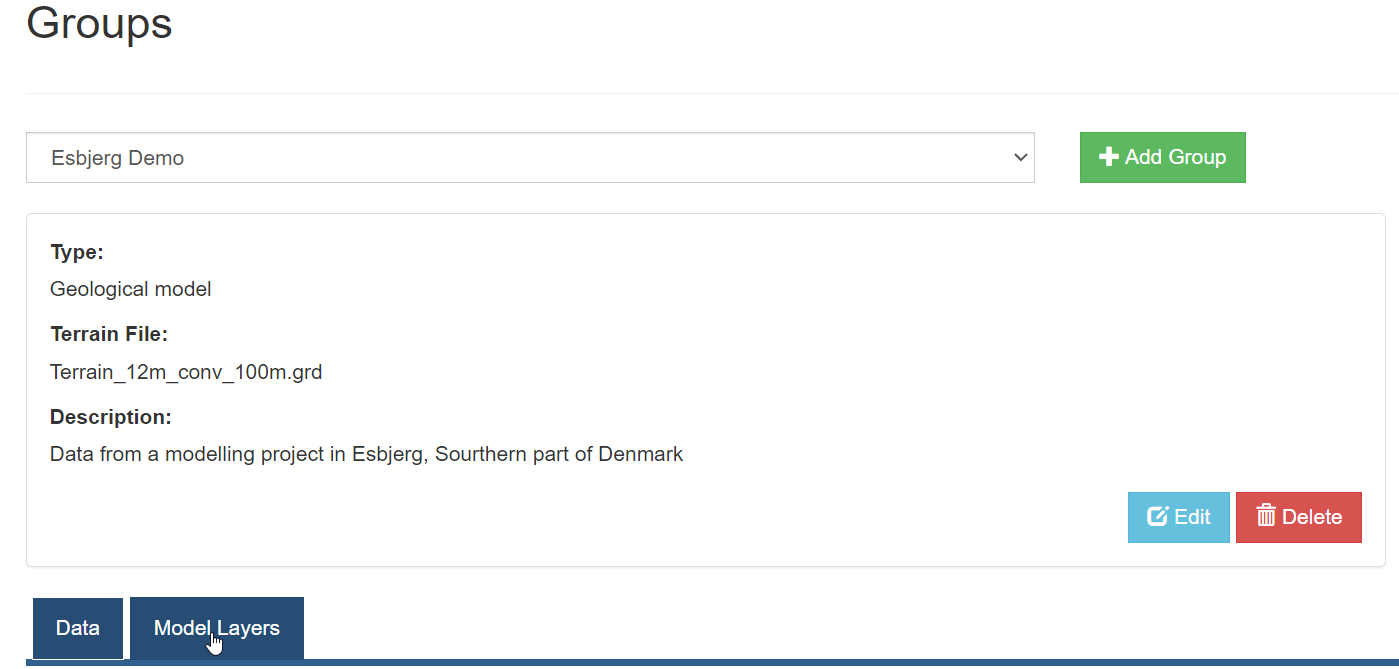
Task: Click the 'Terrain File:' label
Action: point(109,334)
